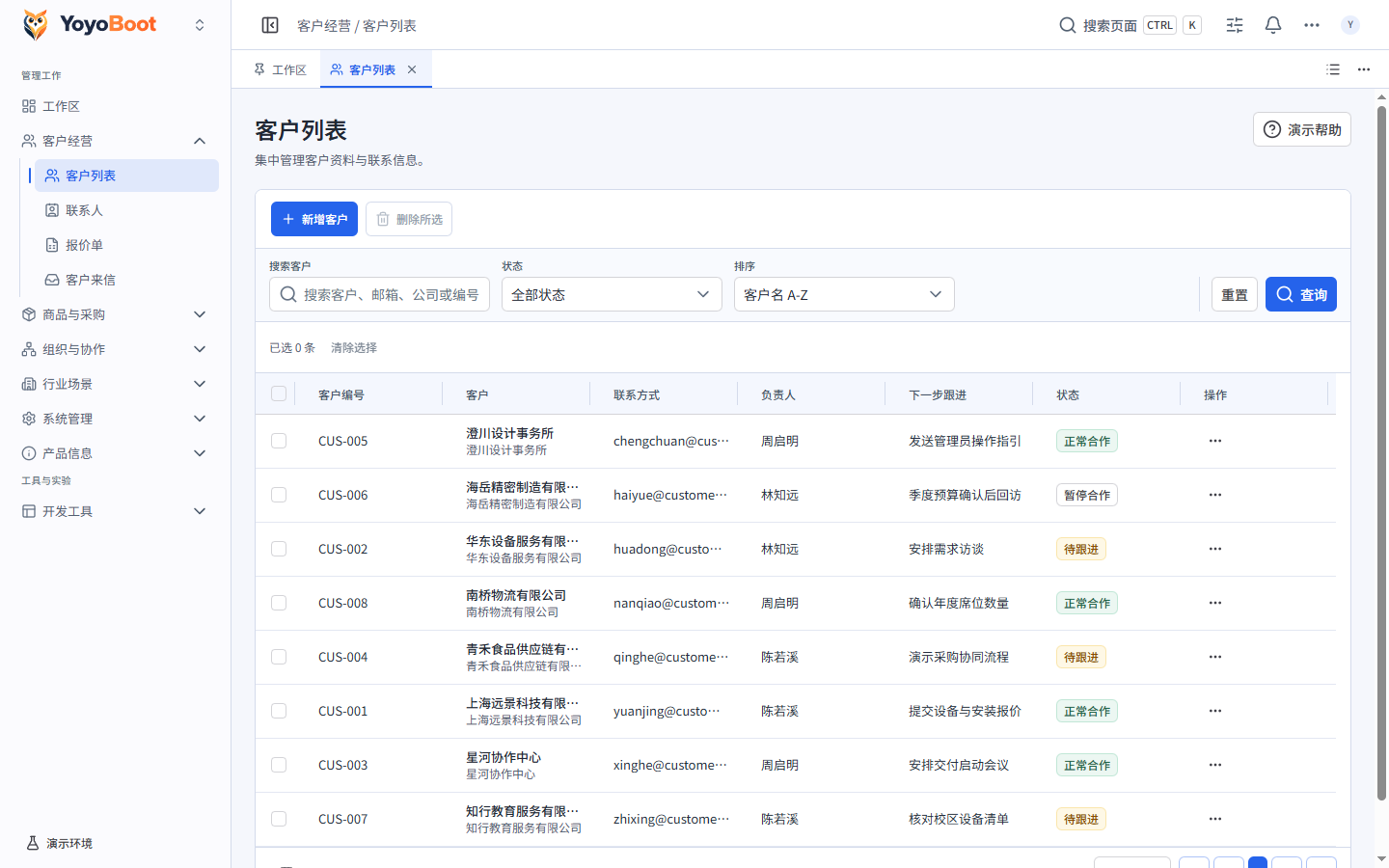
Task: Select checkbox for row CUS-008
Action: tap(279, 603)
